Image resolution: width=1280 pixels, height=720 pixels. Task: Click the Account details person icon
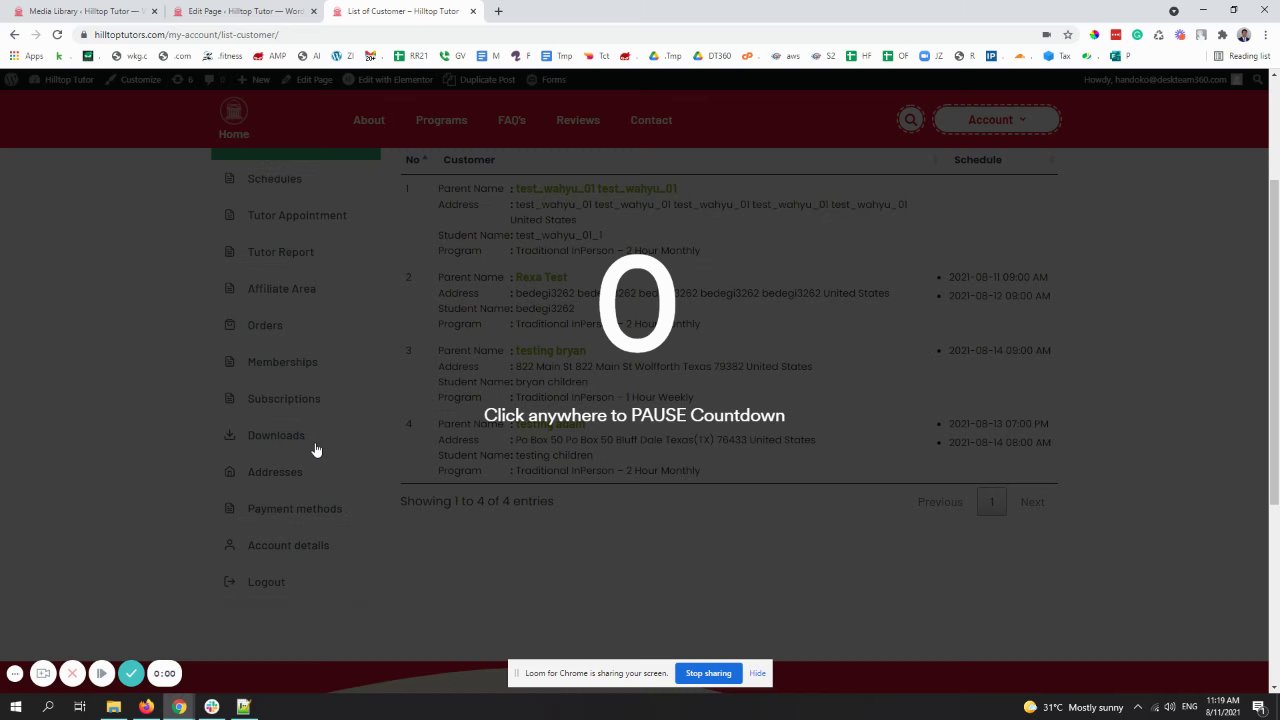point(229,545)
